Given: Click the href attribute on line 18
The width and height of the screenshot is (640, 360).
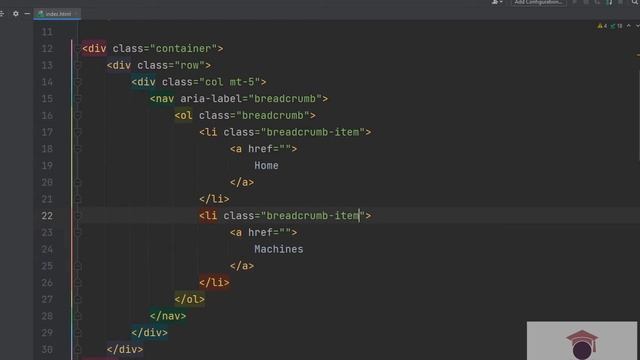Looking at the screenshot, I should 260,149.
